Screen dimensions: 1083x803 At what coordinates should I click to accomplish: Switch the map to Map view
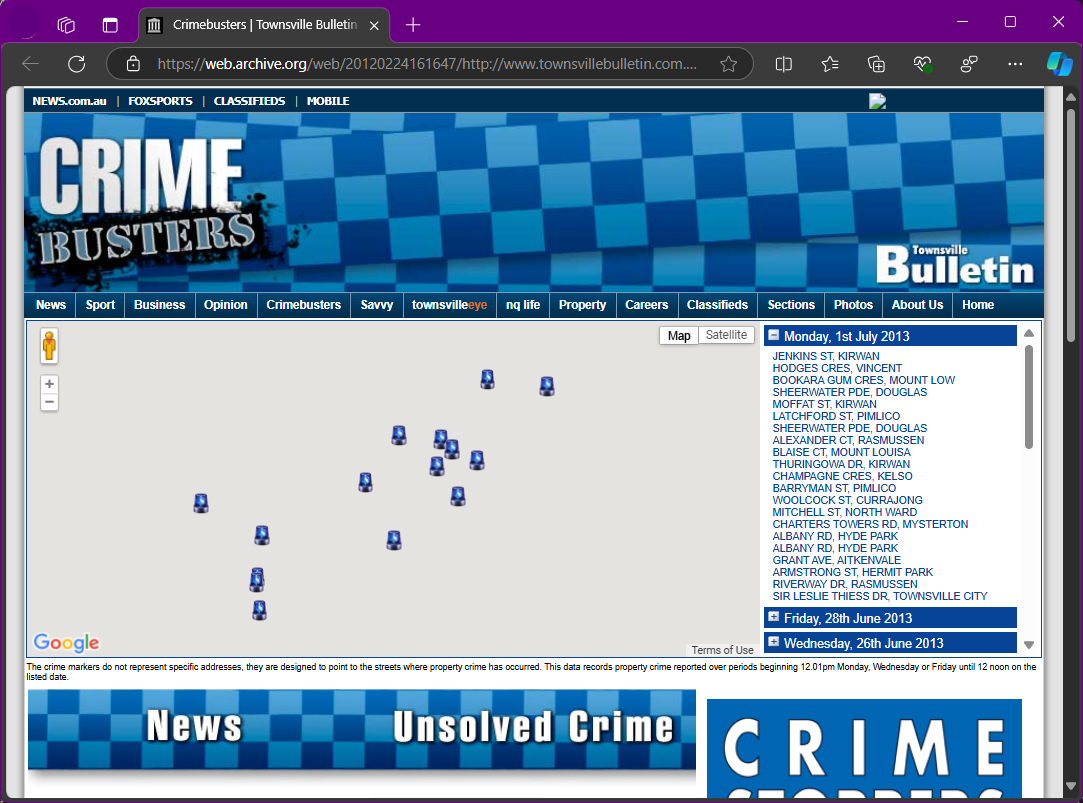tap(679, 335)
